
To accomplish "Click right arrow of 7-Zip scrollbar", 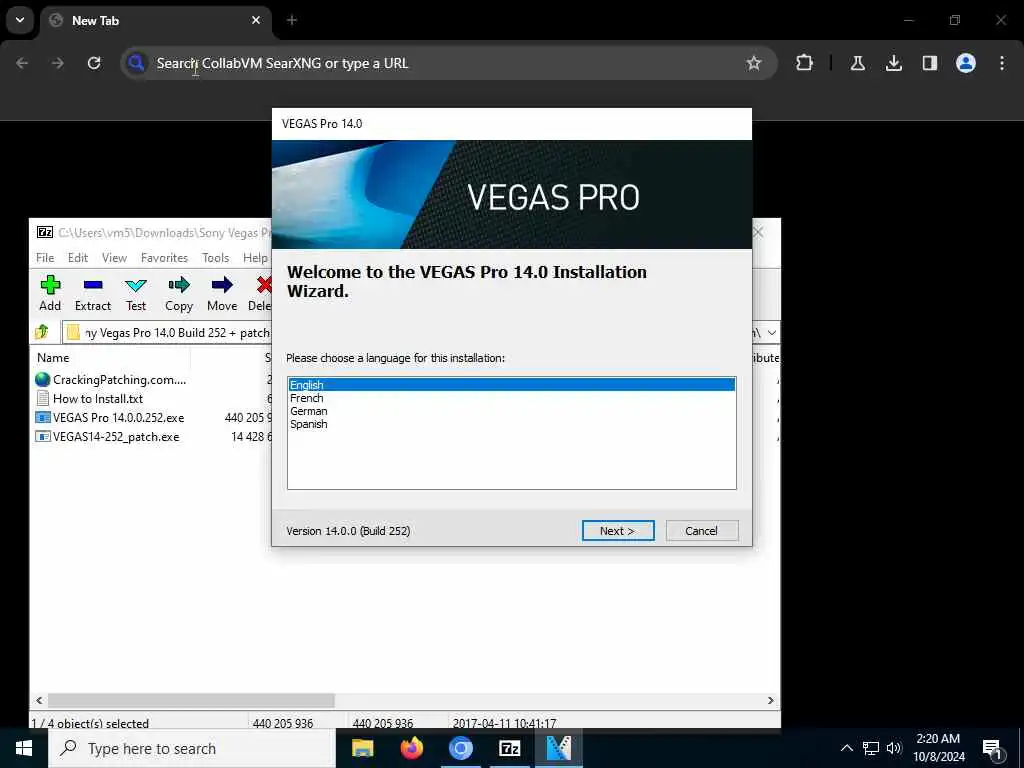I will coord(771,700).
